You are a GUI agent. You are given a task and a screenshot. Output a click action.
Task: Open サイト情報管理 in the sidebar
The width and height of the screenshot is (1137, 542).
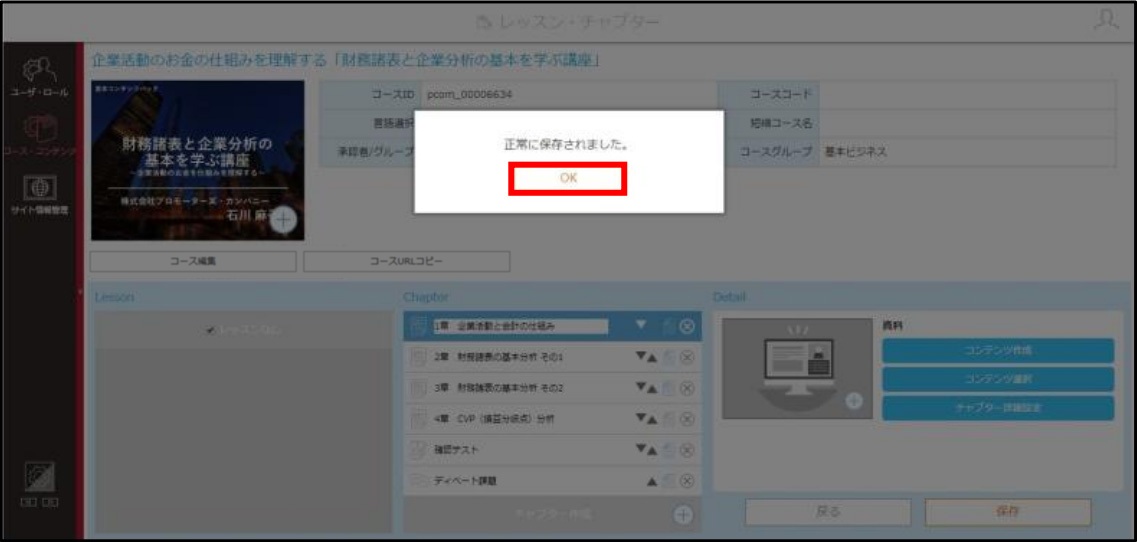click(38, 194)
